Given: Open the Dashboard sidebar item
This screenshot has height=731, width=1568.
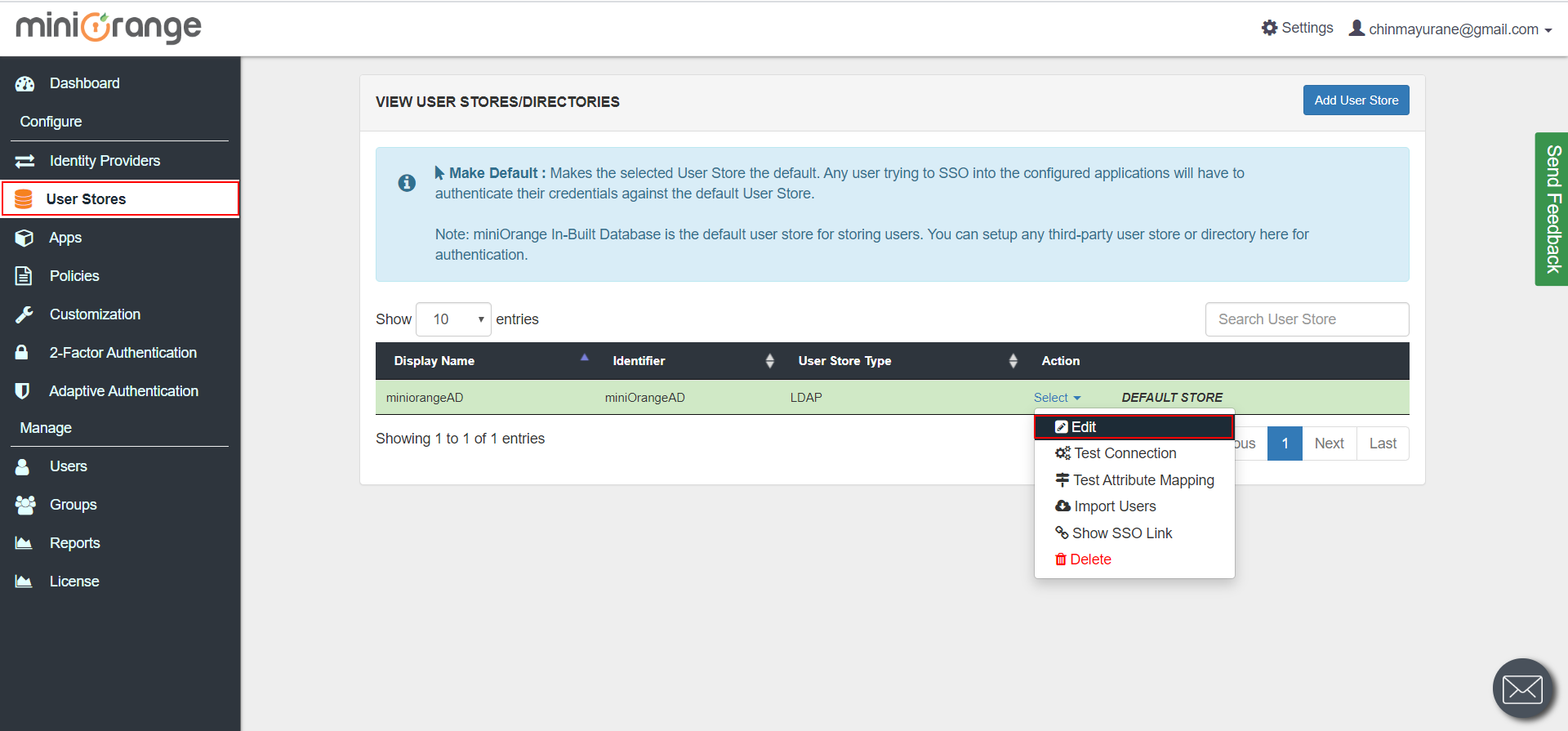Looking at the screenshot, I should tap(120, 83).
